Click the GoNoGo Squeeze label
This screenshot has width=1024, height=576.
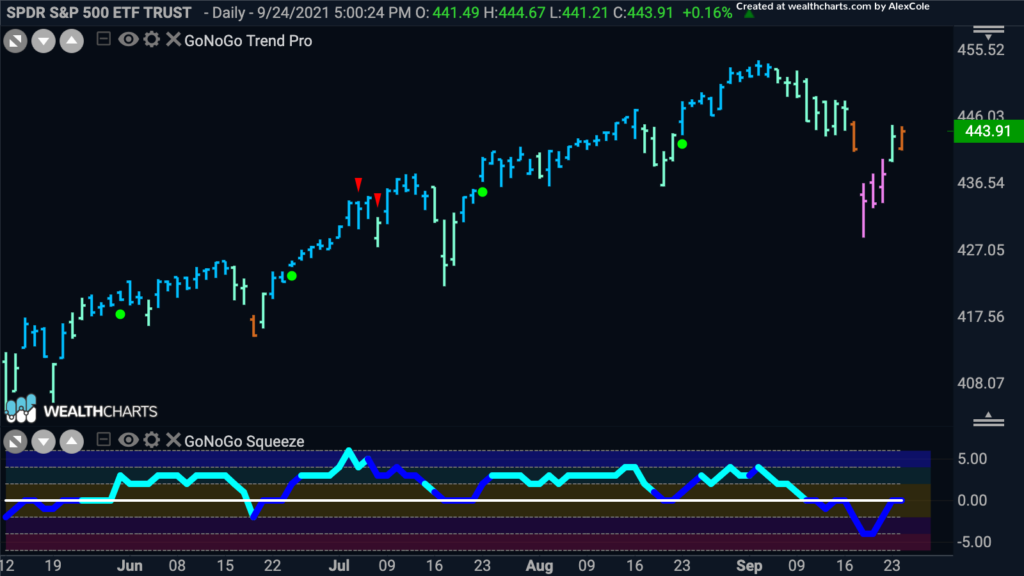(244, 441)
